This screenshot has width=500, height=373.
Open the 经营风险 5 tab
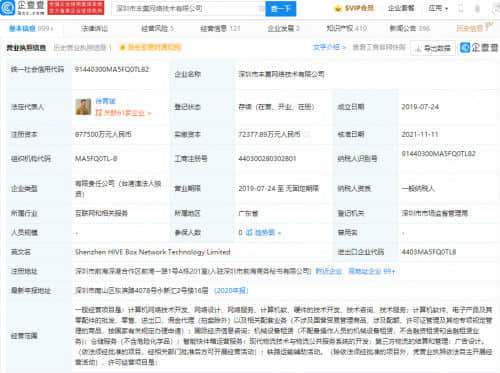tap(157, 29)
